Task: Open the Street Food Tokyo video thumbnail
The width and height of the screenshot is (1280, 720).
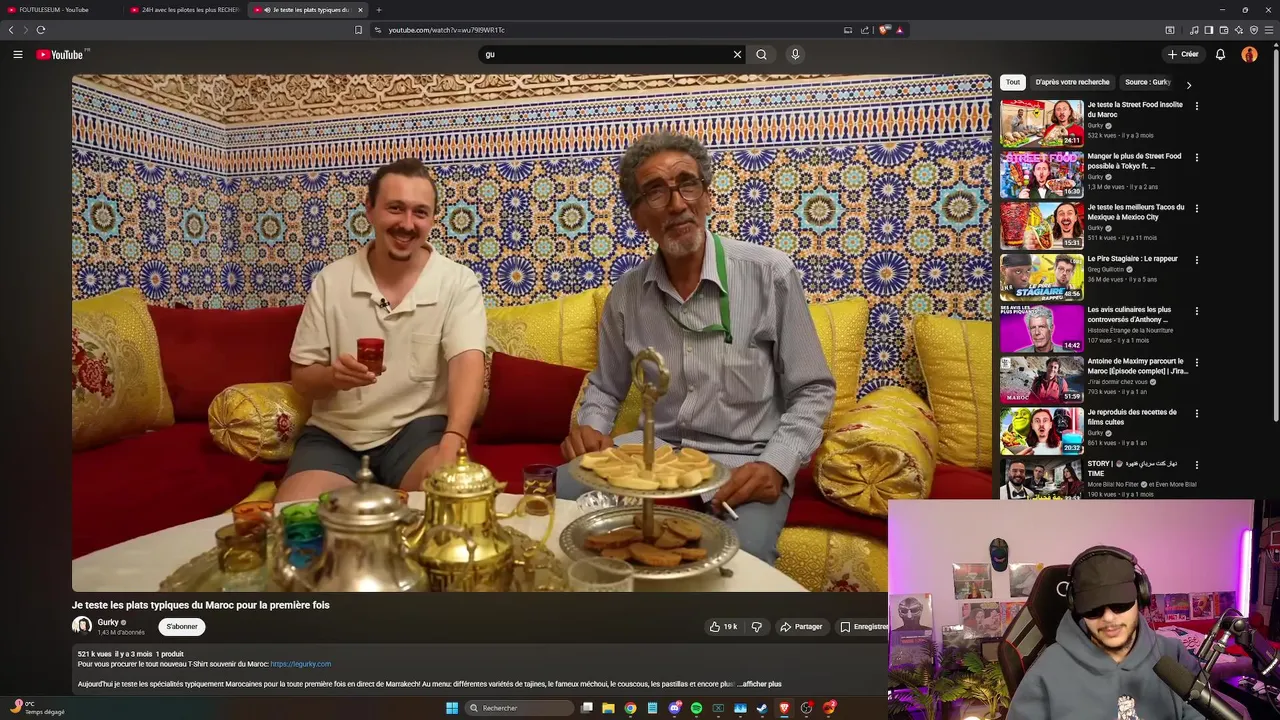Action: (1042, 175)
